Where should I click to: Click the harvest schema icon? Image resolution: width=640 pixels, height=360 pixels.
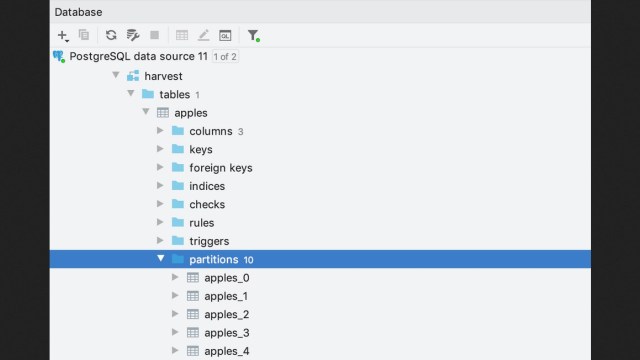click(x=133, y=76)
